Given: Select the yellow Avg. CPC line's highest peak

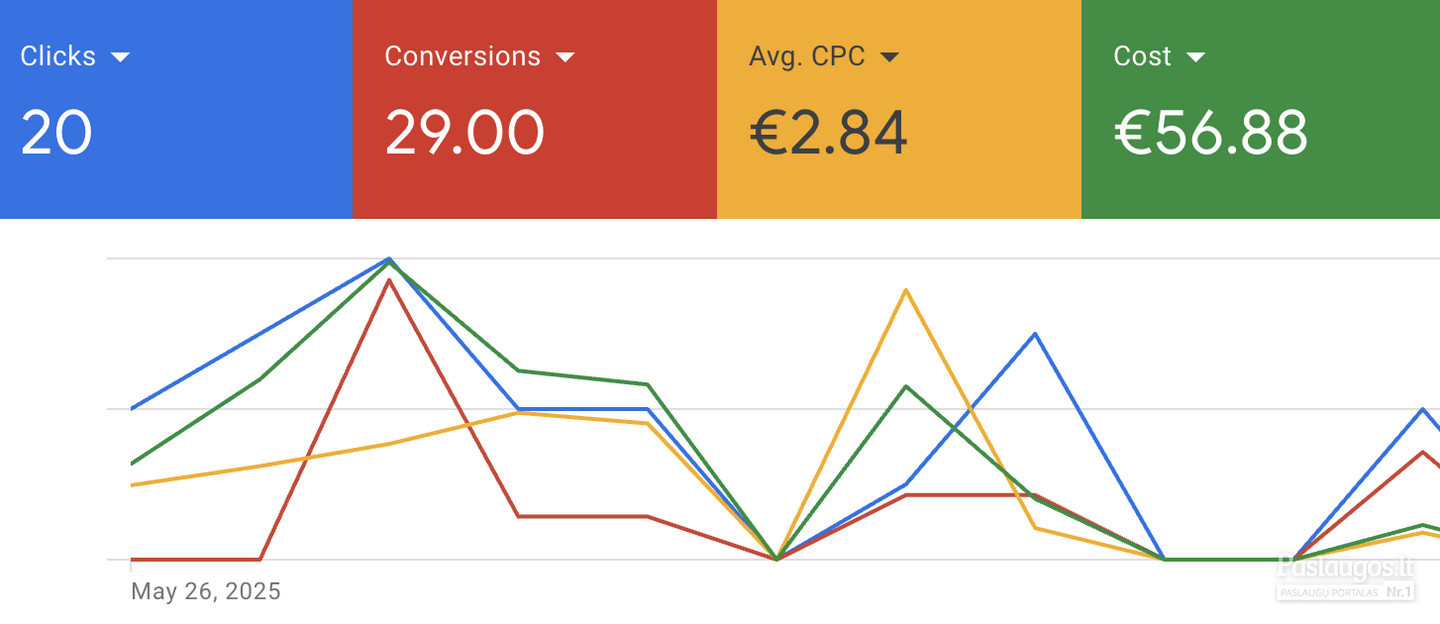Looking at the screenshot, I should [906, 290].
